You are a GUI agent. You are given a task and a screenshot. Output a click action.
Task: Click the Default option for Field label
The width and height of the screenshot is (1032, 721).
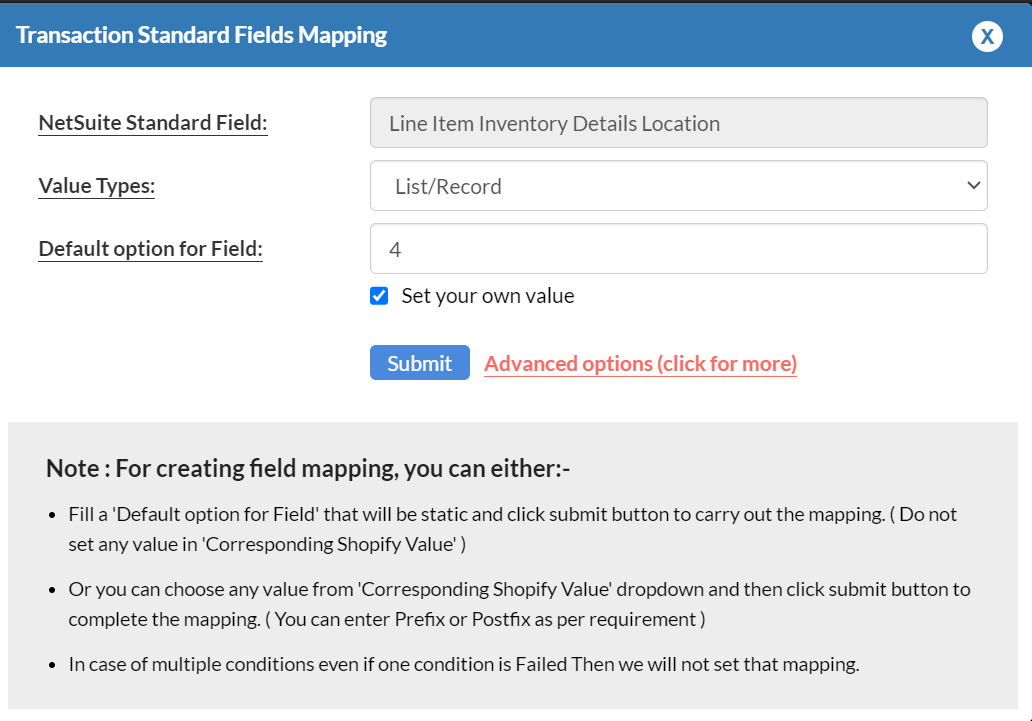150,248
